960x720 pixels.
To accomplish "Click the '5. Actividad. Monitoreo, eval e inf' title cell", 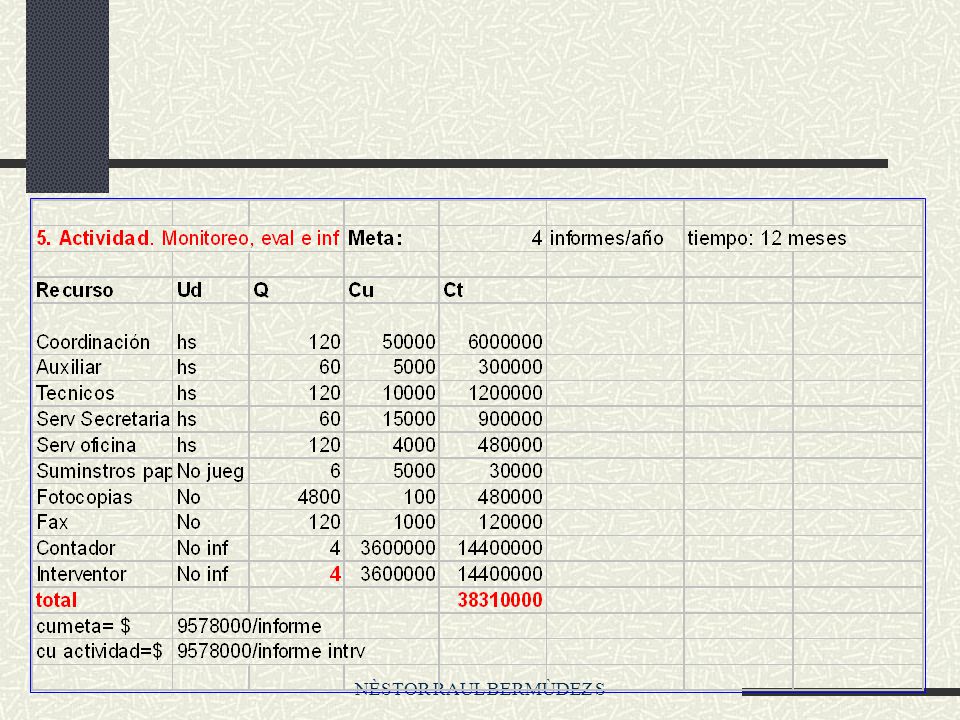I will tap(187, 238).
